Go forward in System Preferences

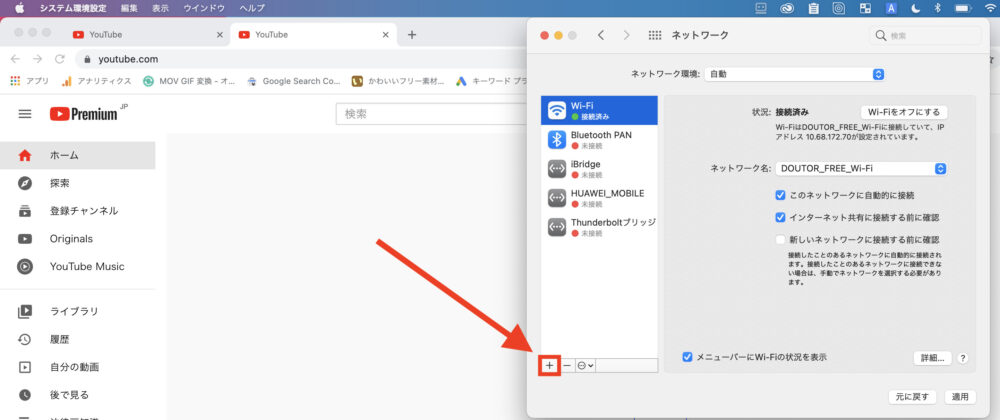tap(626, 36)
